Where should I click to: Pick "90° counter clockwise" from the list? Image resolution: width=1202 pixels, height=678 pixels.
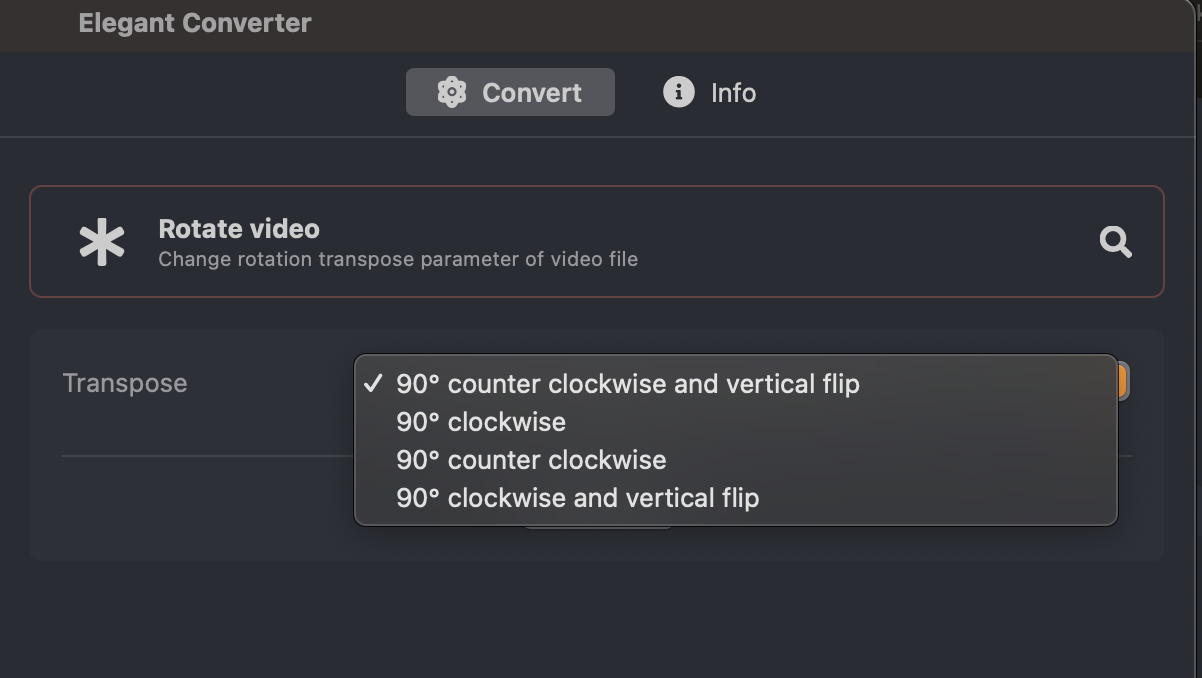coord(735,460)
